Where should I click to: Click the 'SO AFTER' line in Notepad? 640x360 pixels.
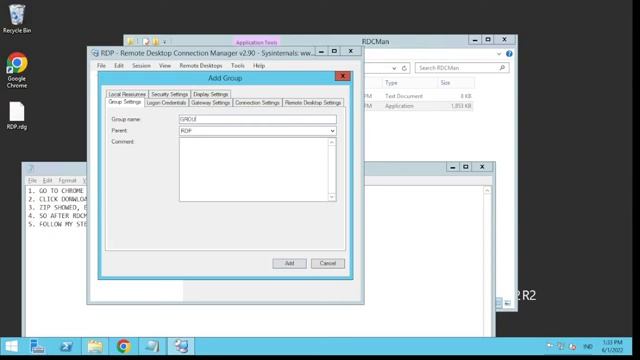click(x=57, y=216)
